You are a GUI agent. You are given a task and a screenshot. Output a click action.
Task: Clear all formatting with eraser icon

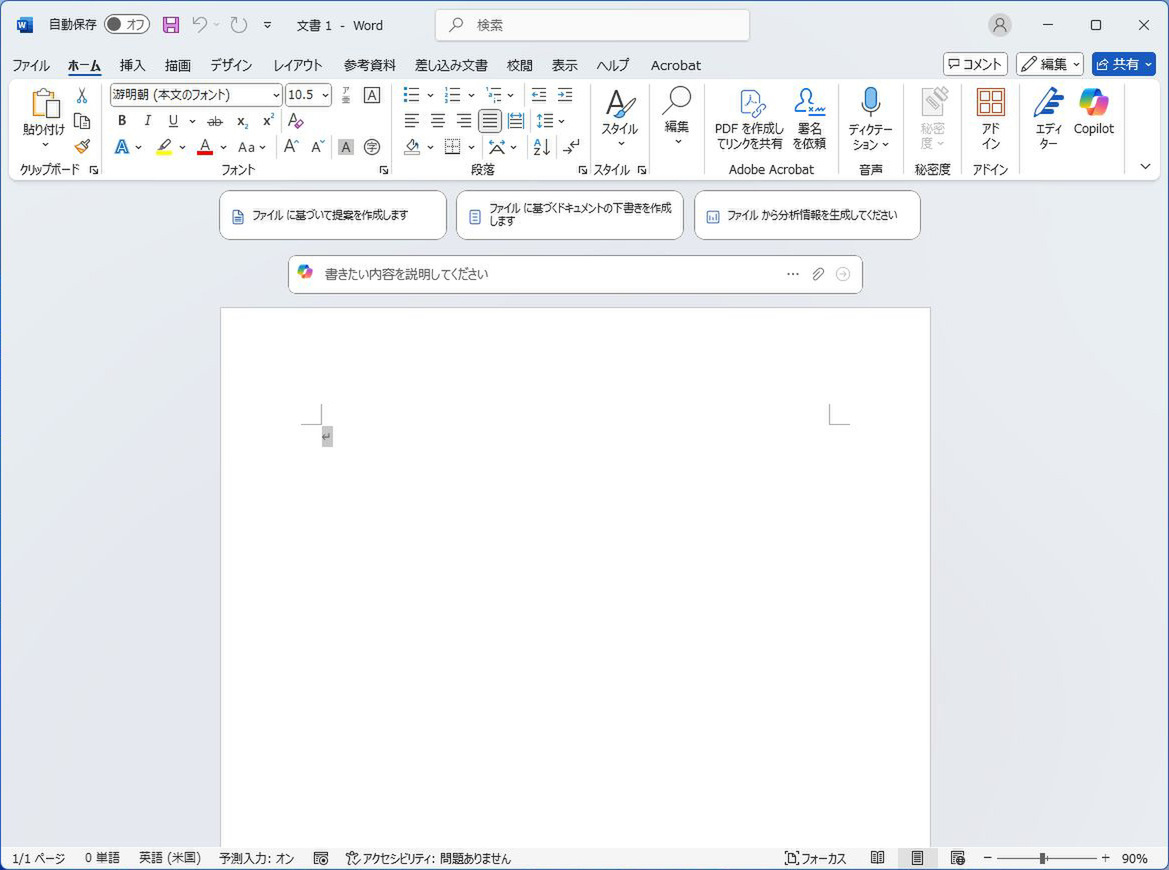[x=295, y=121]
